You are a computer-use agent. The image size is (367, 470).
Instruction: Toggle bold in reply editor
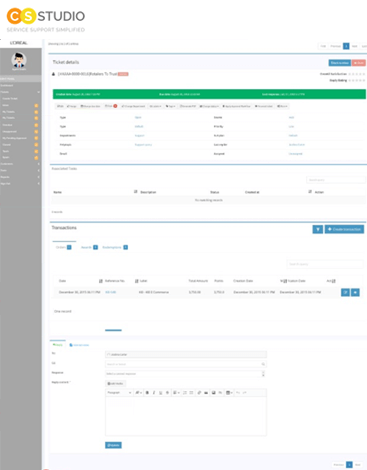pyautogui.click(x=147, y=393)
